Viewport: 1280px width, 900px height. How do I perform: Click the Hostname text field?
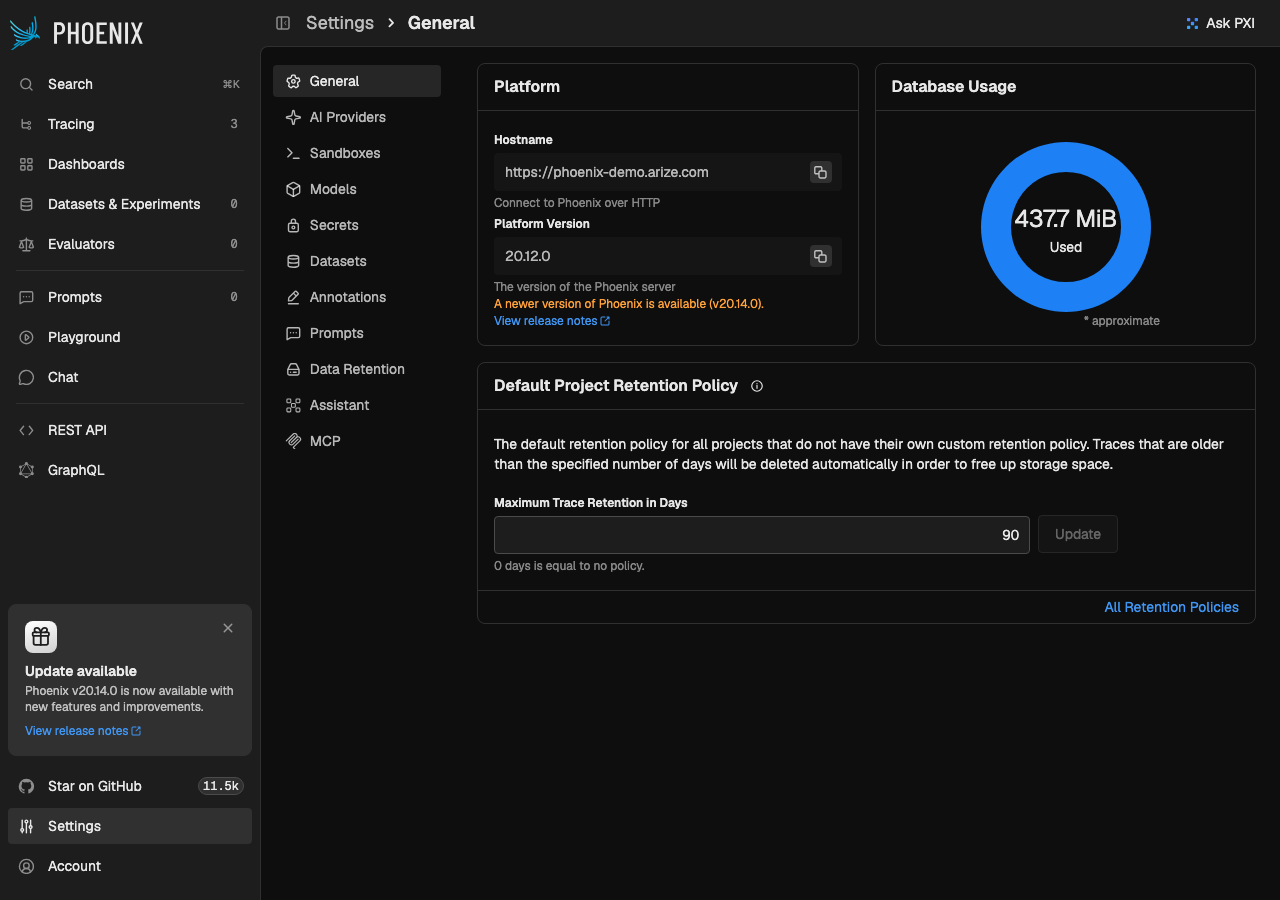[x=668, y=172]
